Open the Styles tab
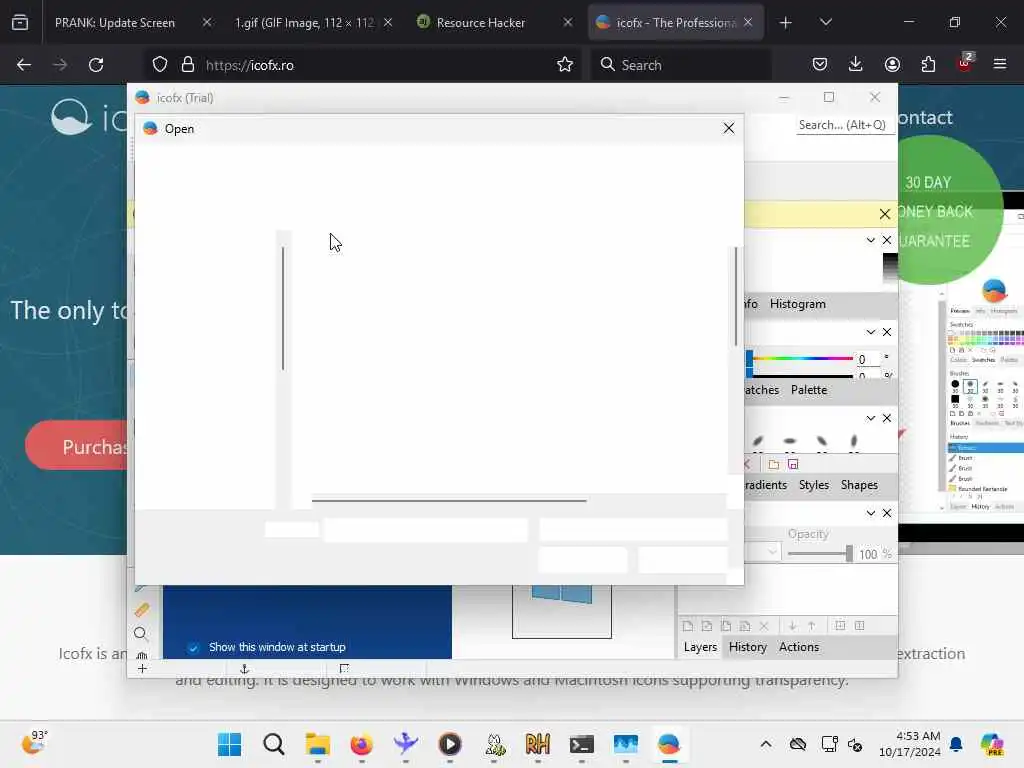 click(x=814, y=485)
